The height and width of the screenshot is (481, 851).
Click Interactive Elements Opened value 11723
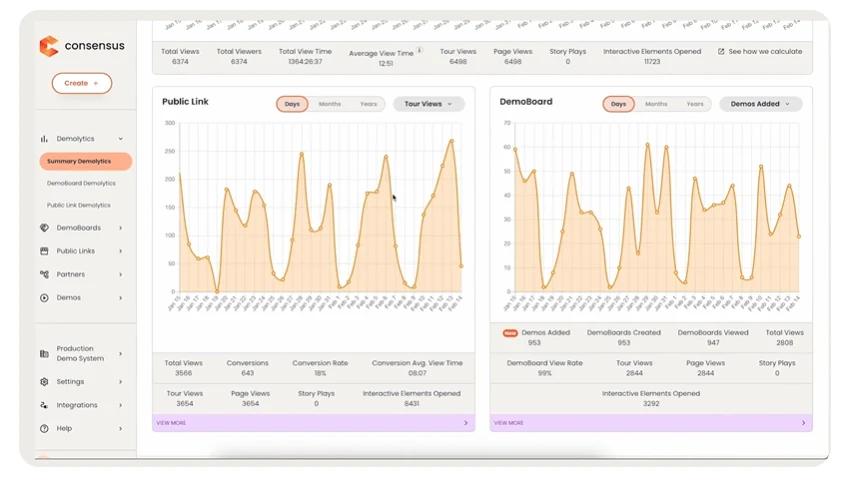652,61
